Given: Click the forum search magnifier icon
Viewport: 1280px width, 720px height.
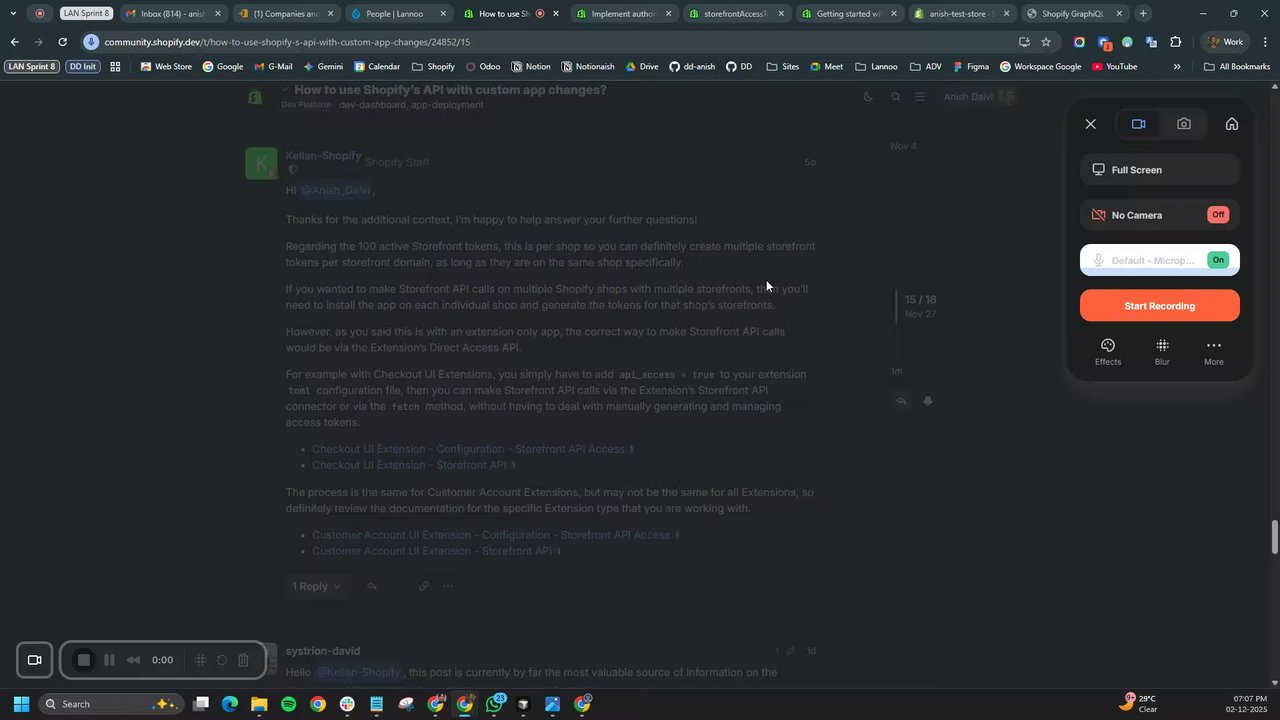Looking at the screenshot, I should (895, 97).
